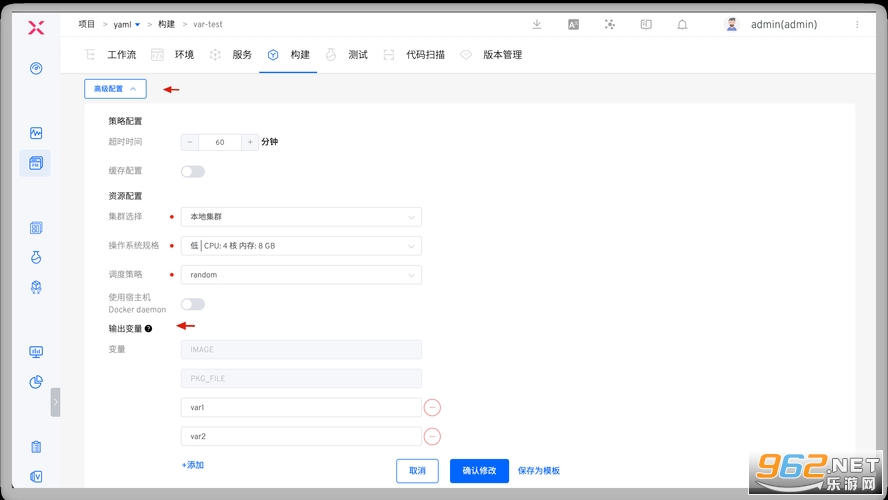Click the 项目 breadcrumb link
888x500 pixels.
(87, 24)
